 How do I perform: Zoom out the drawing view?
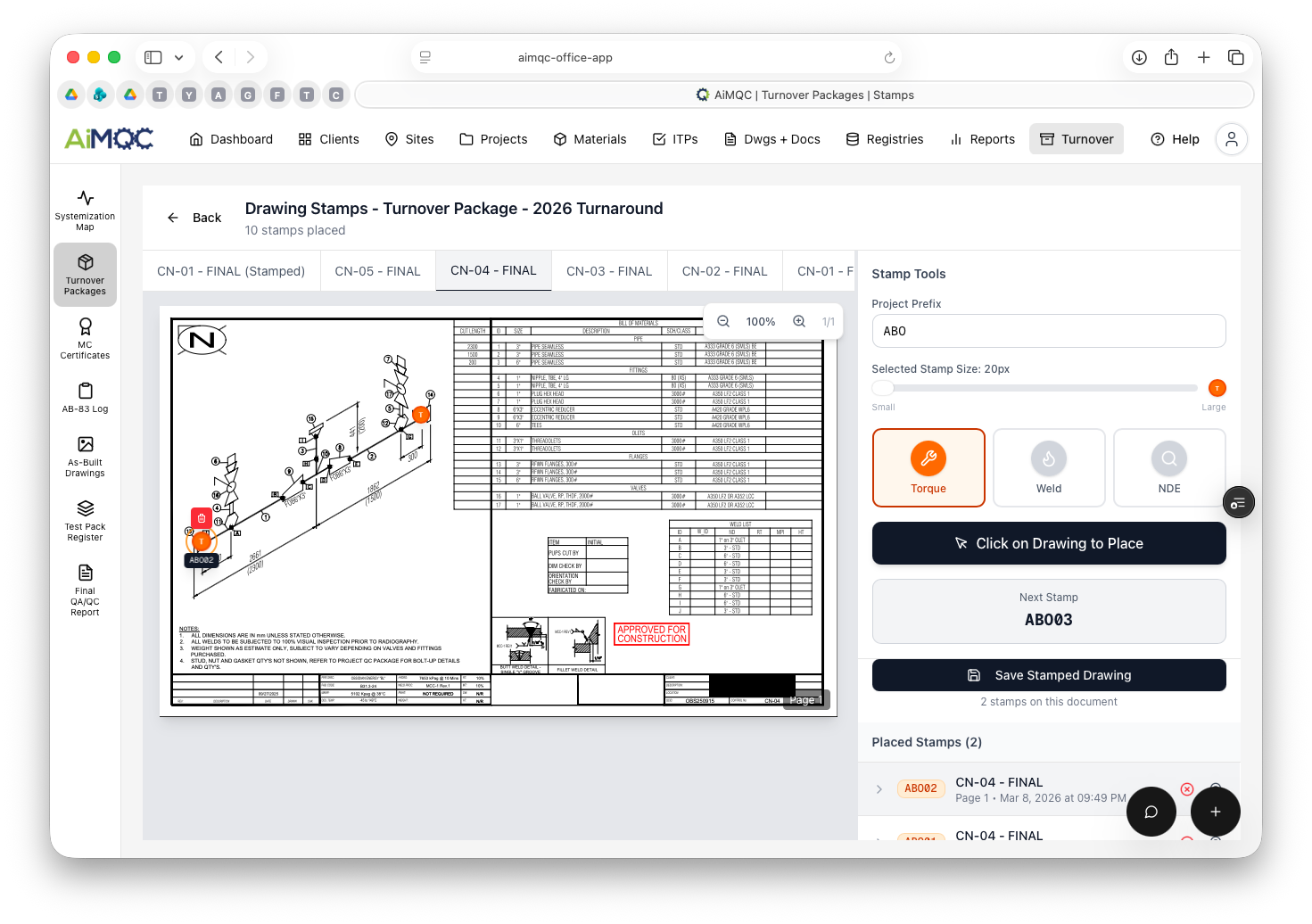click(723, 322)
